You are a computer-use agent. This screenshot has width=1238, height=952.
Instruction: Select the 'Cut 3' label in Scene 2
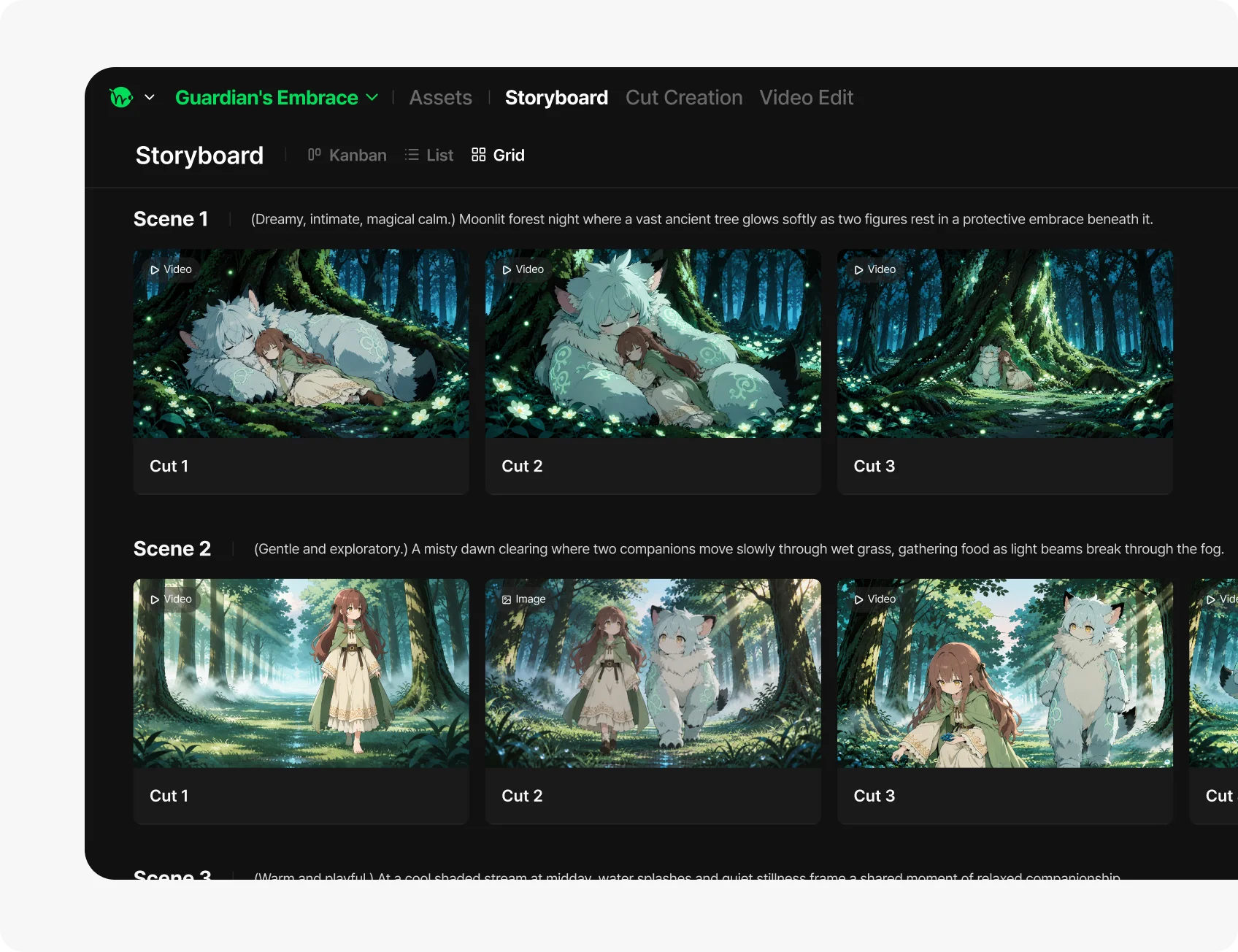[874, 796]
